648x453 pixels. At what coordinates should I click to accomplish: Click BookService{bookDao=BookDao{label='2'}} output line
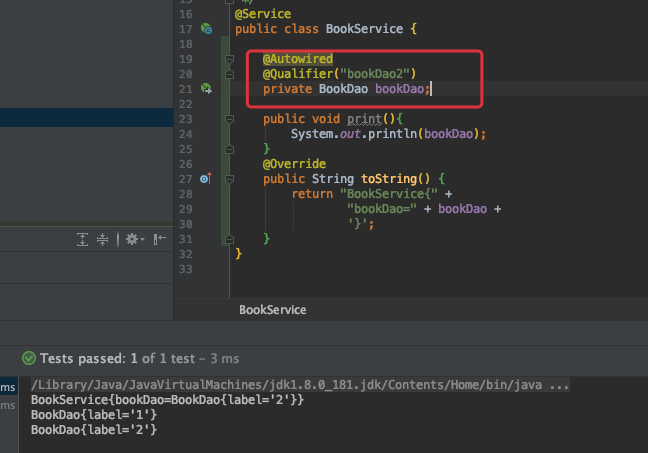pos(167,400)
